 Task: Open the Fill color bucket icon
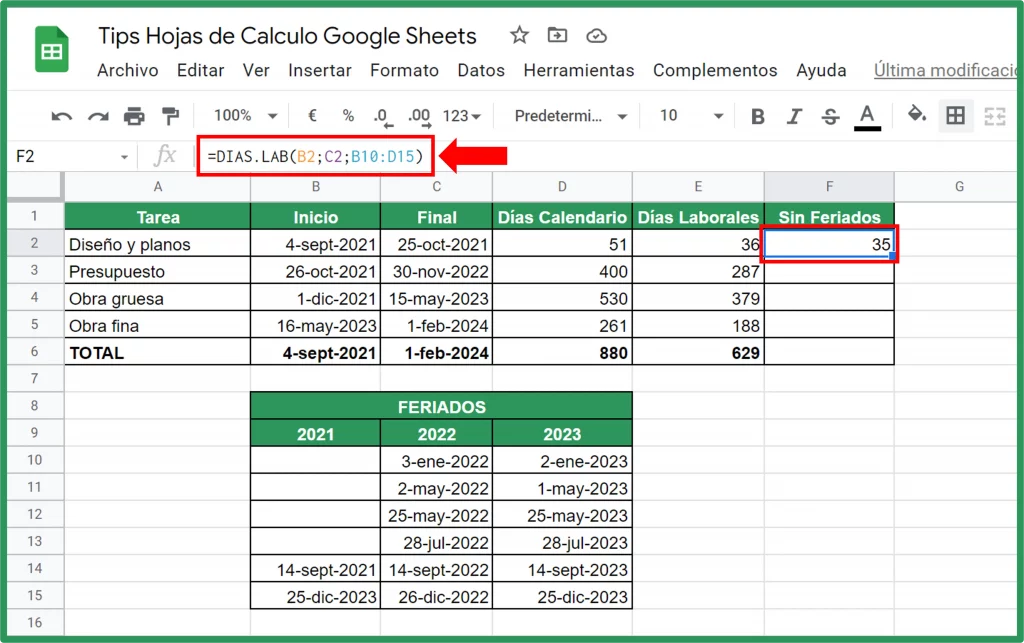click(917, 116)
